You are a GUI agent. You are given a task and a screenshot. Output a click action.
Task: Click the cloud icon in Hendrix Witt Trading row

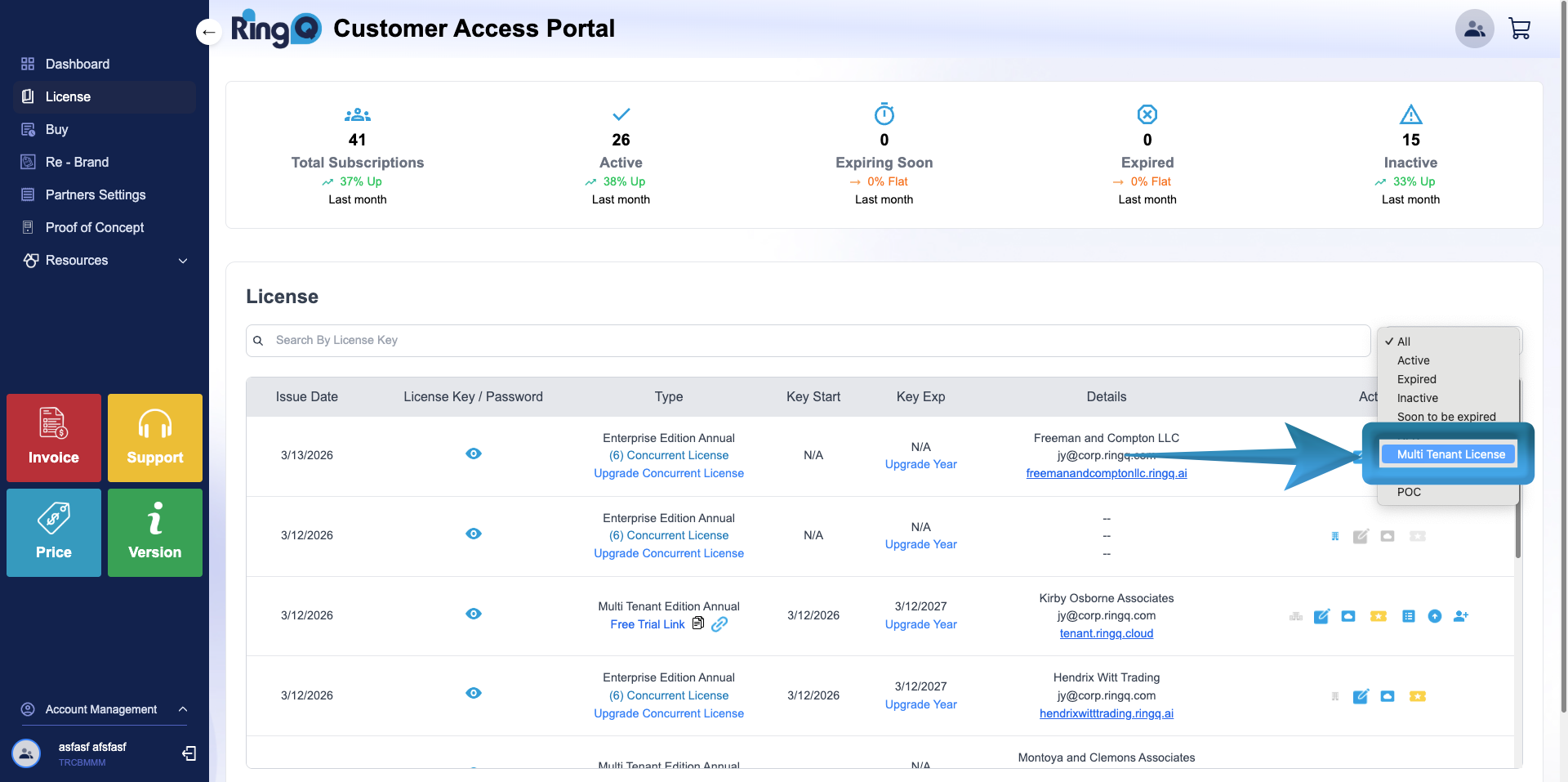point(1388,696)
